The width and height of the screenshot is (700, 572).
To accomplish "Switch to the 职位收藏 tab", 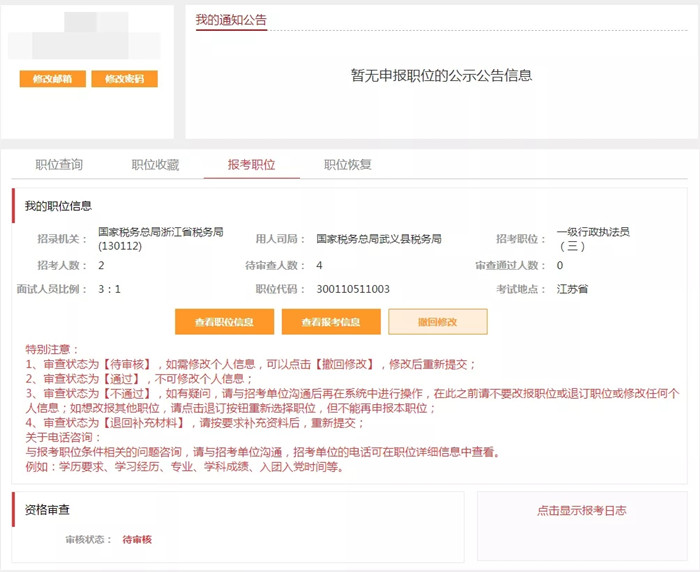I will [x=155, y=165].
